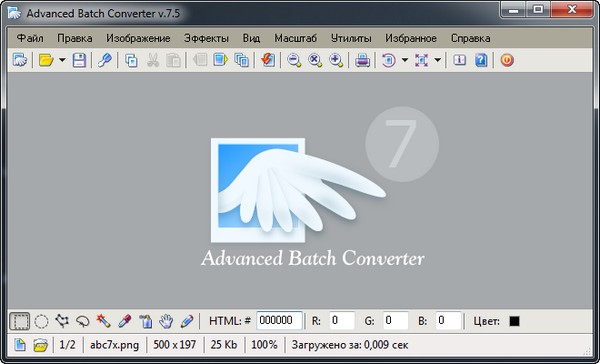Screen dimensions: 600x364
Task: Click the 100% zoom status entry
Action: tap(264, 345)
